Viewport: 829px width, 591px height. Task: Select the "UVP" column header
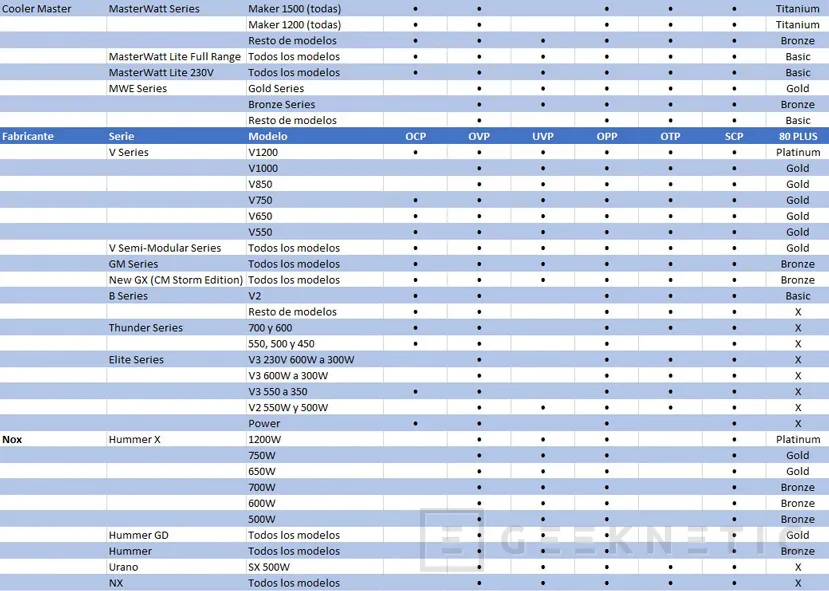[543, 136]
